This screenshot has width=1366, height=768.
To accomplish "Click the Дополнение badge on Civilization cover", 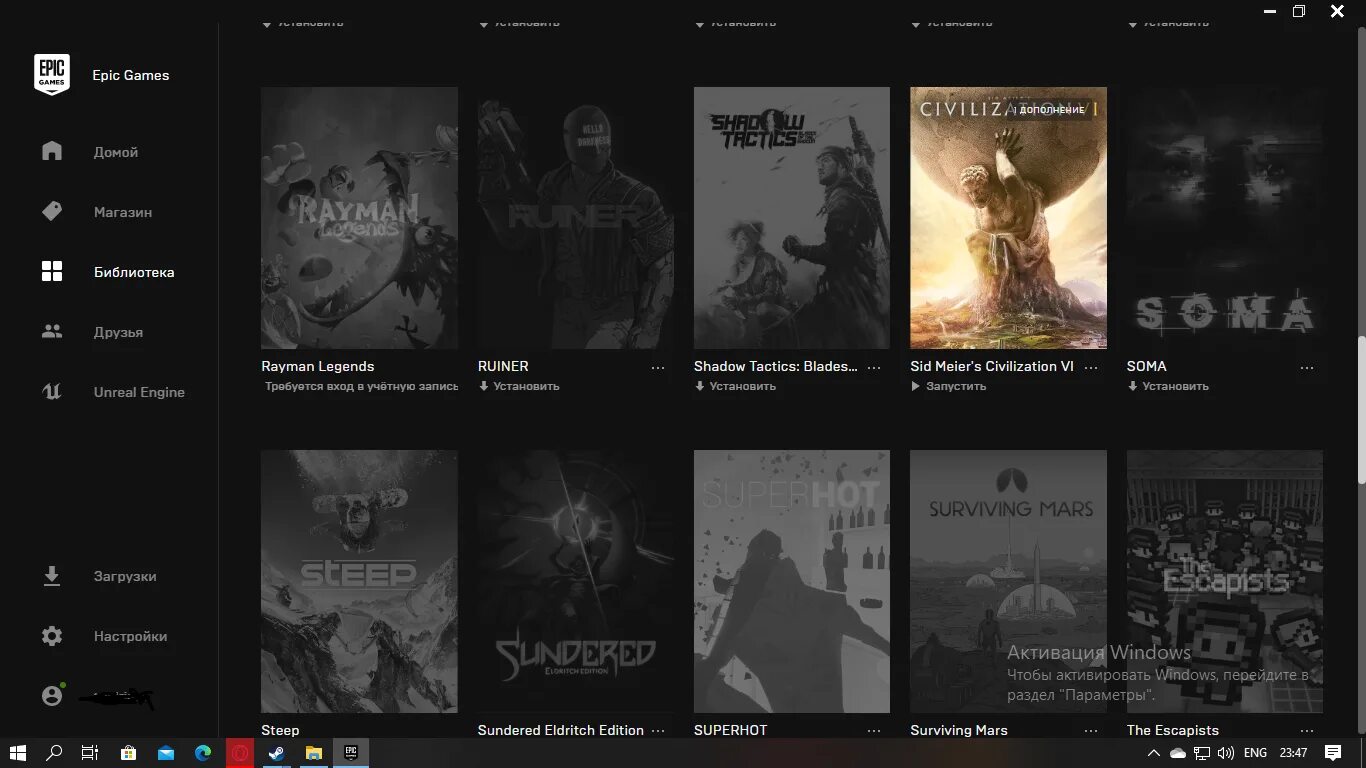I will tap(1050, 109).
